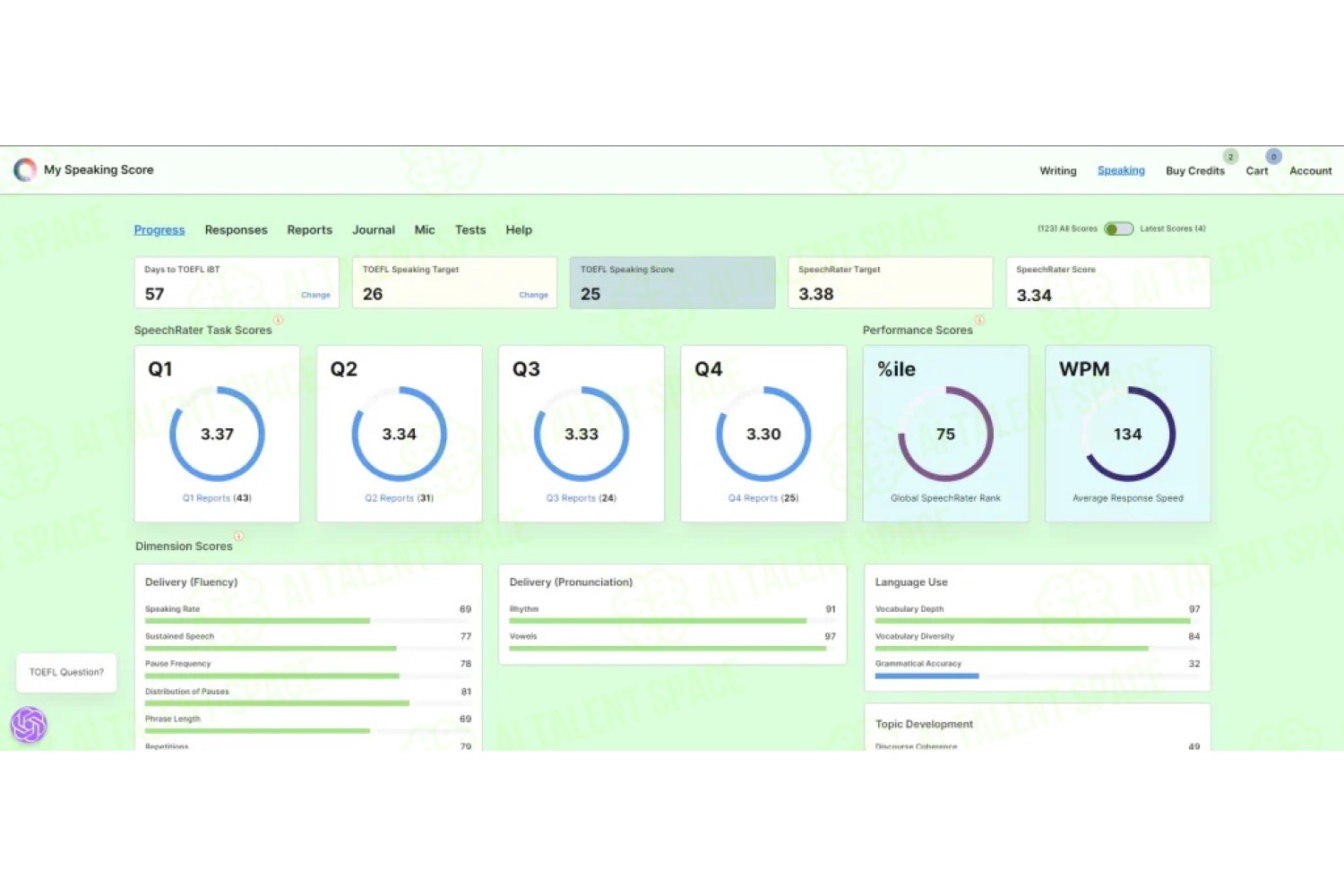Change the Days to TOEFL iBT value

coord(315,295)
